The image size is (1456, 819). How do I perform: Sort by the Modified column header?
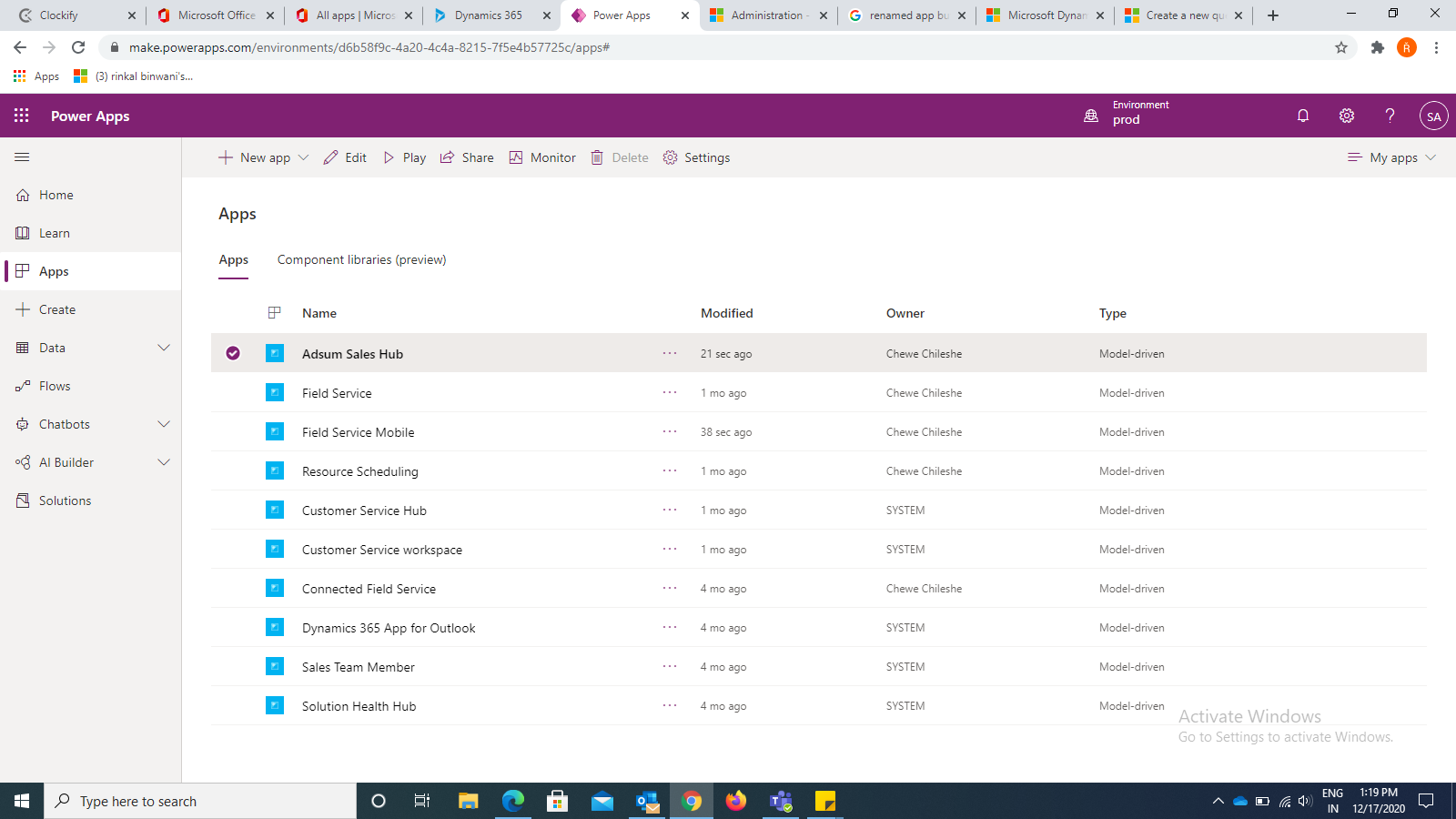coord(727,313)
